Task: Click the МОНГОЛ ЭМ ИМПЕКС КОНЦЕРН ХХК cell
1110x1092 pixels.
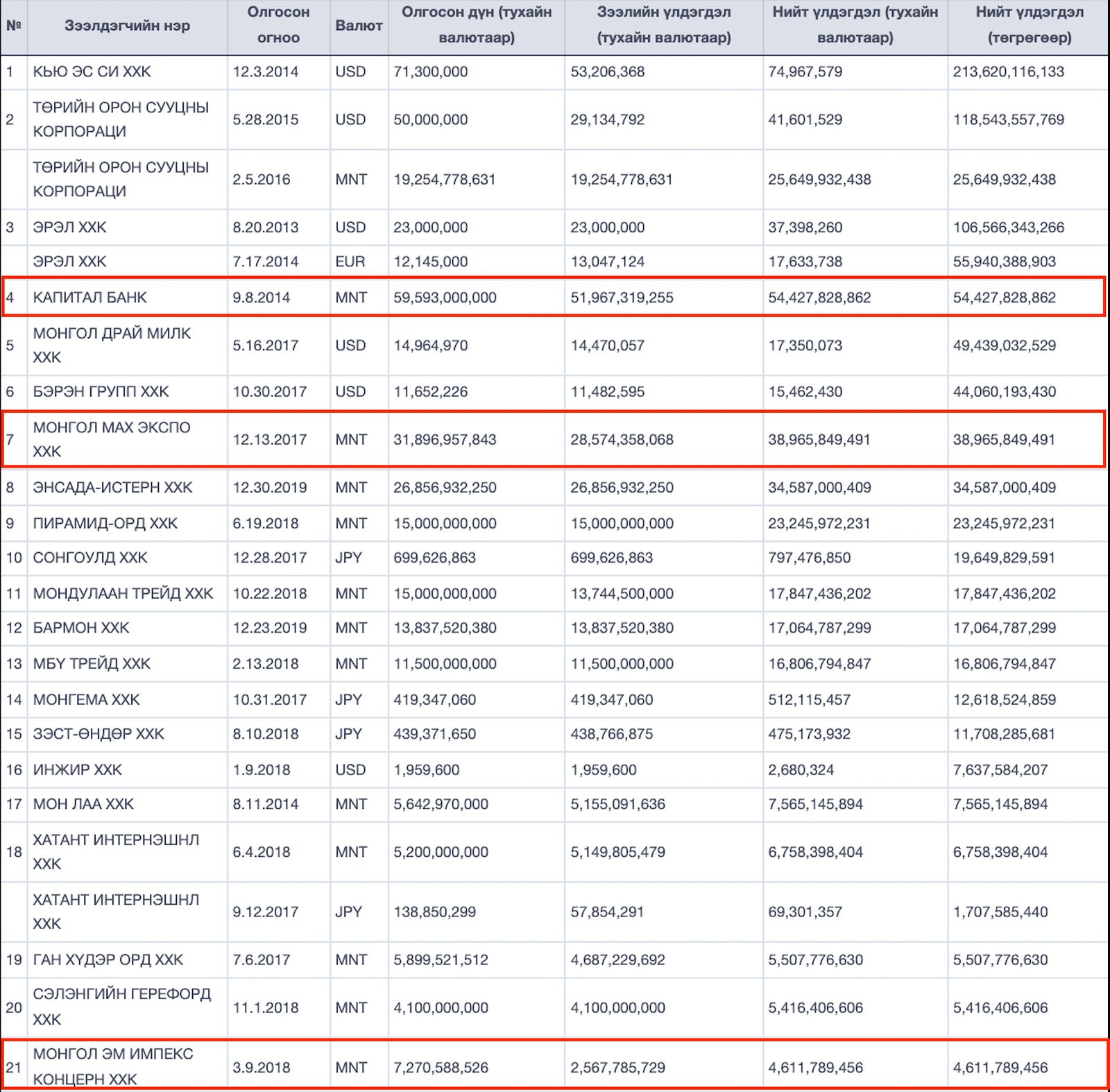Action: [x=112, y=1066]
